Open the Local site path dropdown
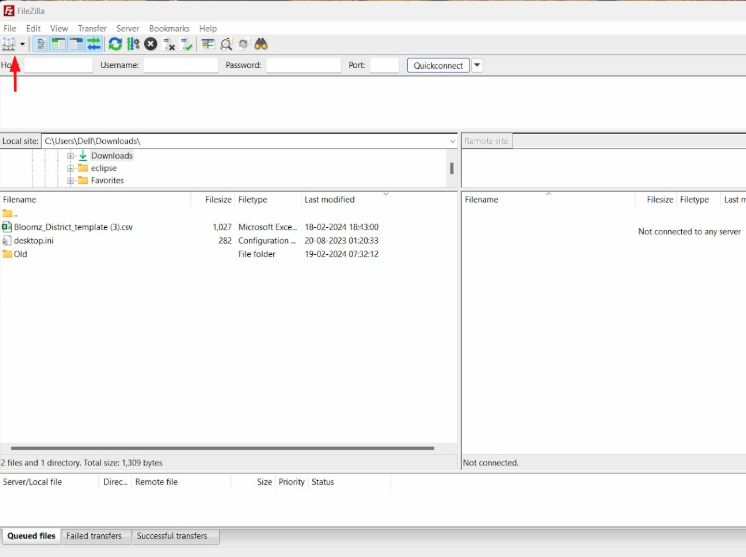The width and height of the screenshot is (746, 557). click(x=452, y=141)
